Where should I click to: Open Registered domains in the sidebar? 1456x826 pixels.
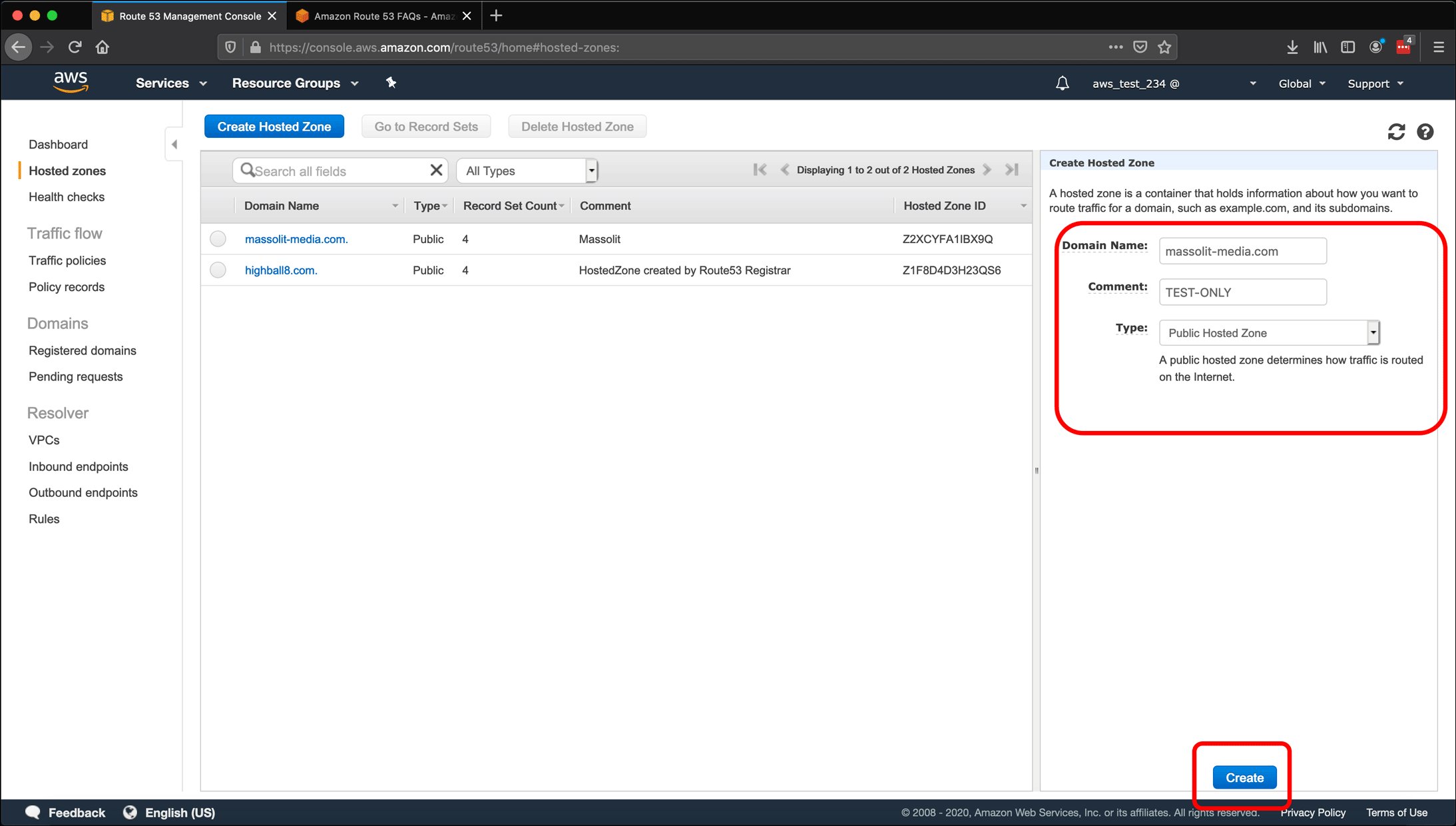click(83, 350)
